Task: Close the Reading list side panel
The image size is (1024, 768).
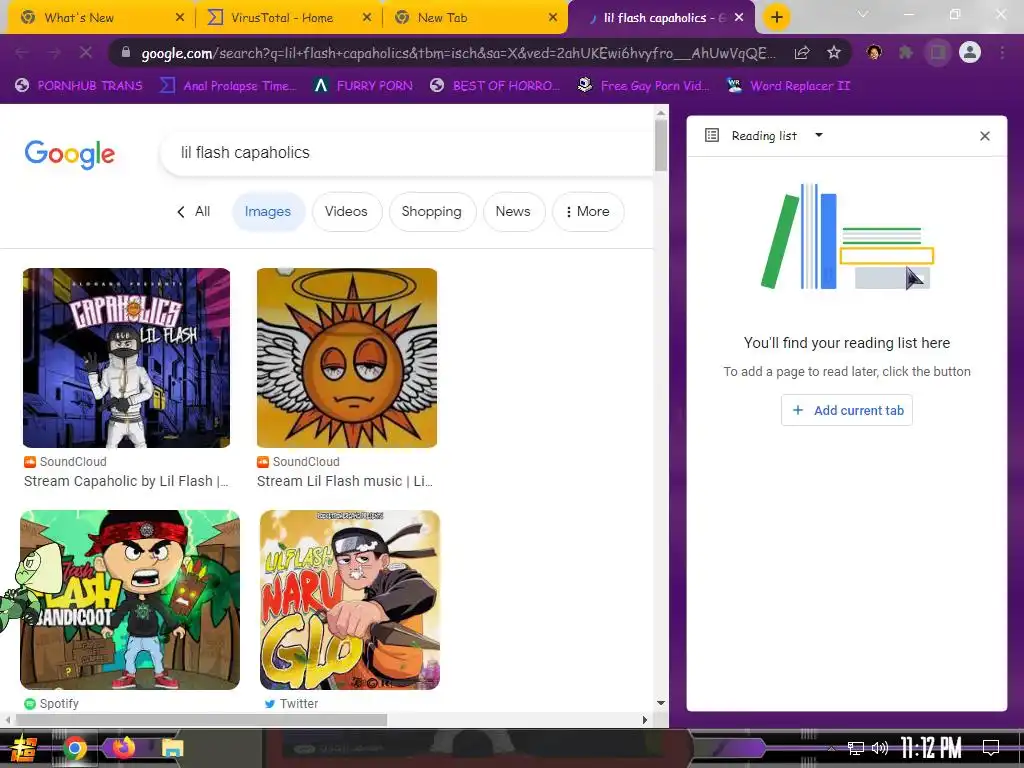Action: (985, 136)
